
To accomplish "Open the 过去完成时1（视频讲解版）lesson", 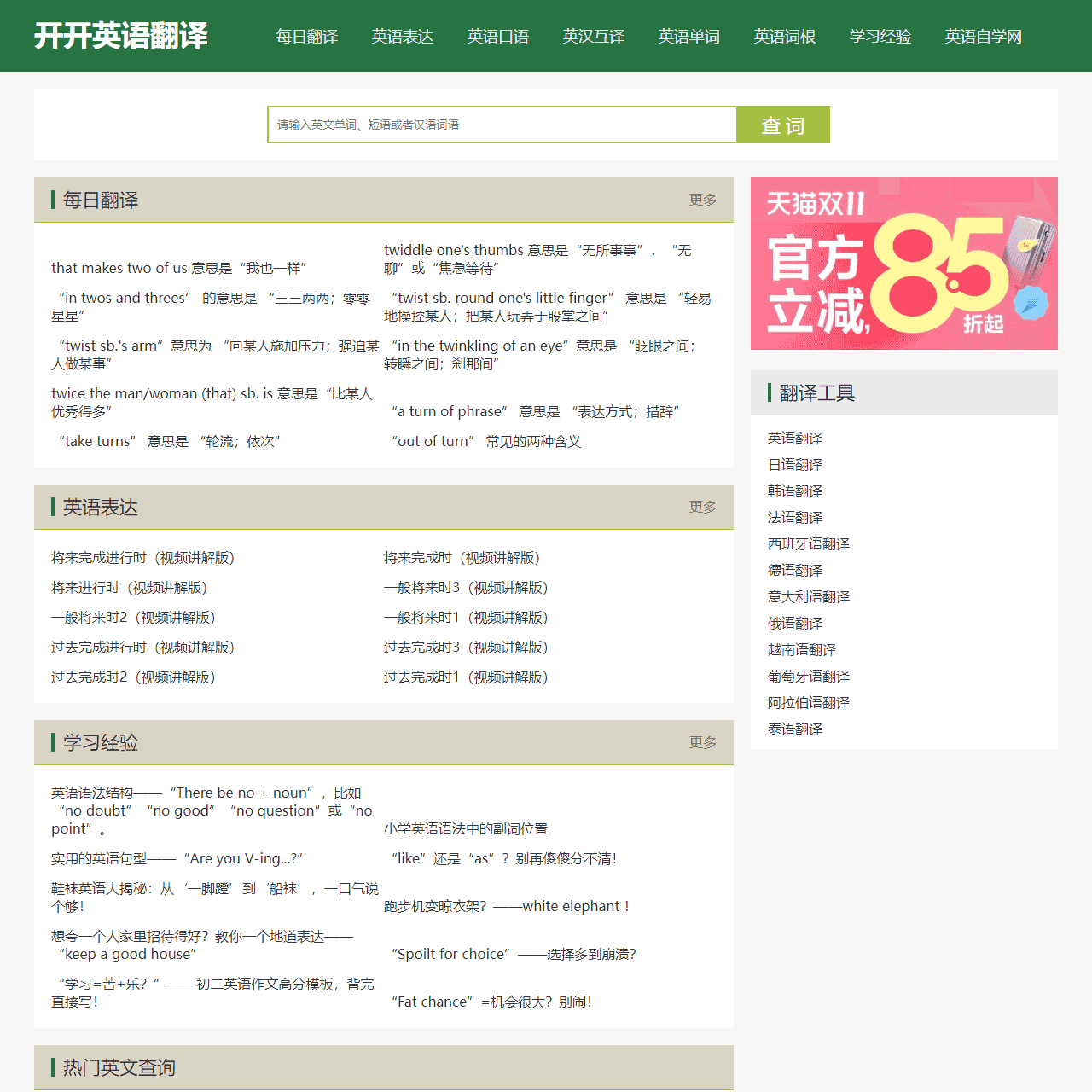I will [466, 677].
